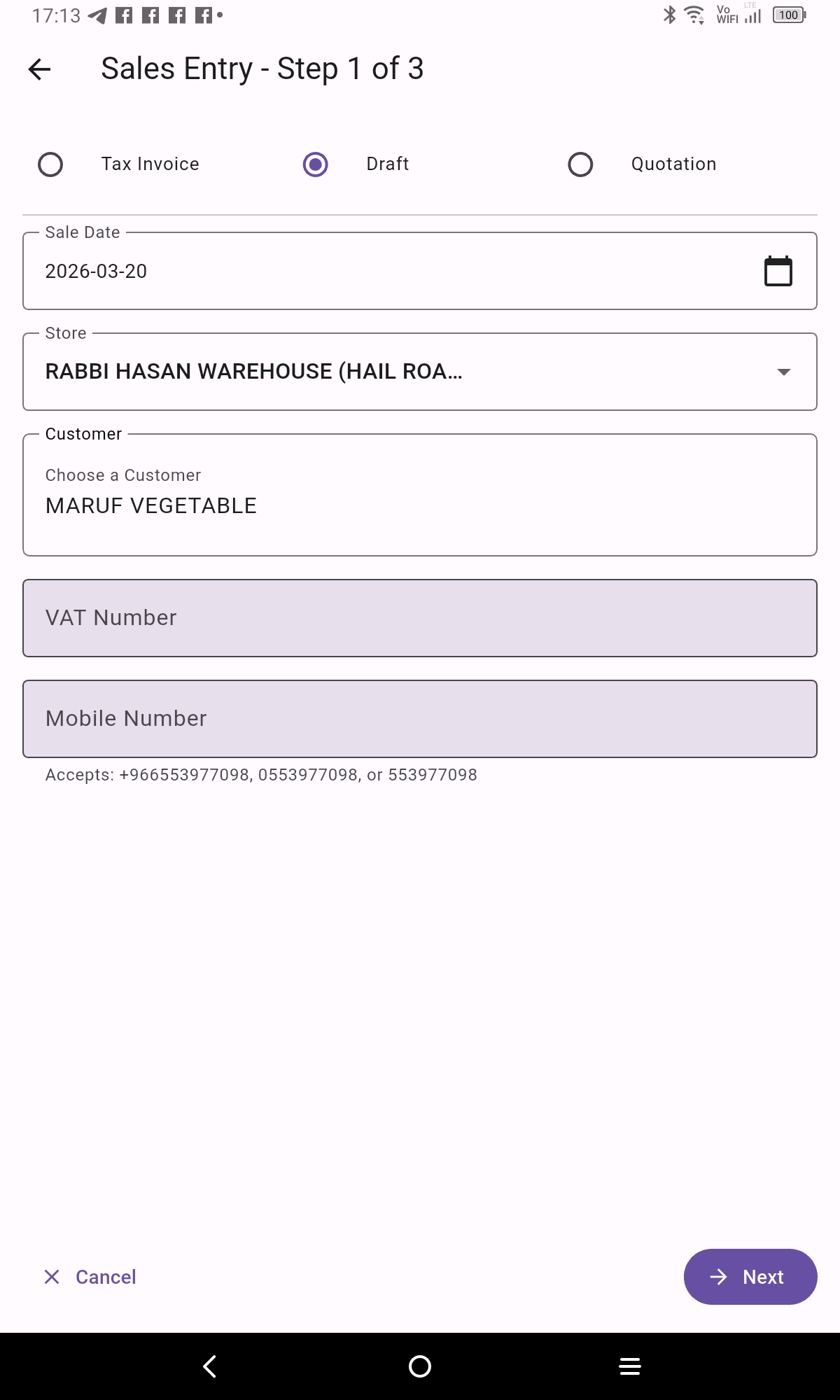Select the Tax Invoice radio button
The width and height of the screenshot is (840, 1400).
(x=50, y=164)
